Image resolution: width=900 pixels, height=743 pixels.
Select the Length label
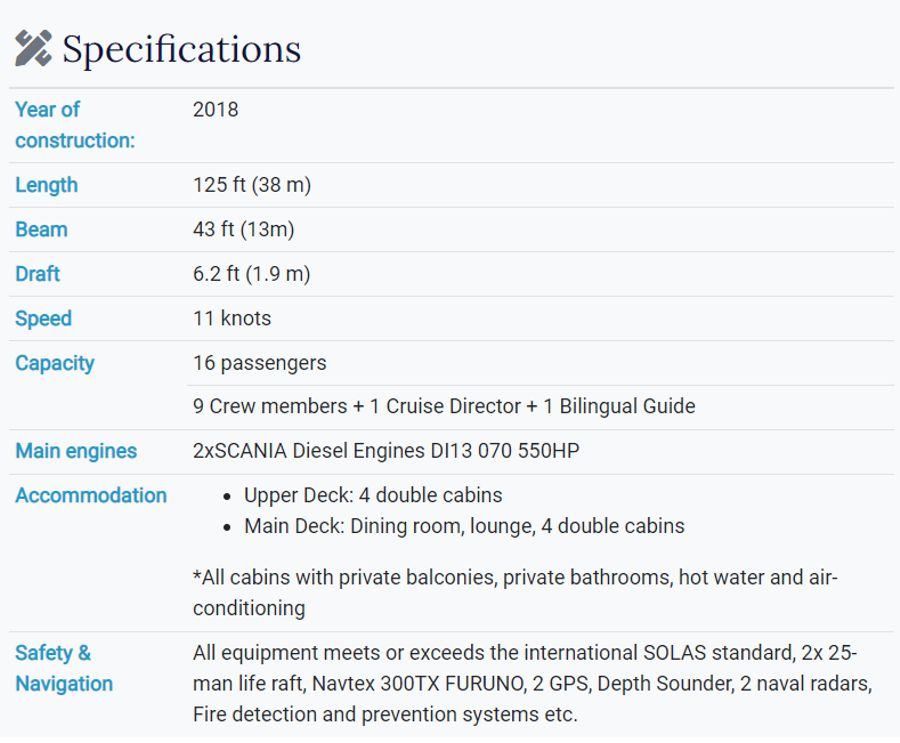[46, 185]
